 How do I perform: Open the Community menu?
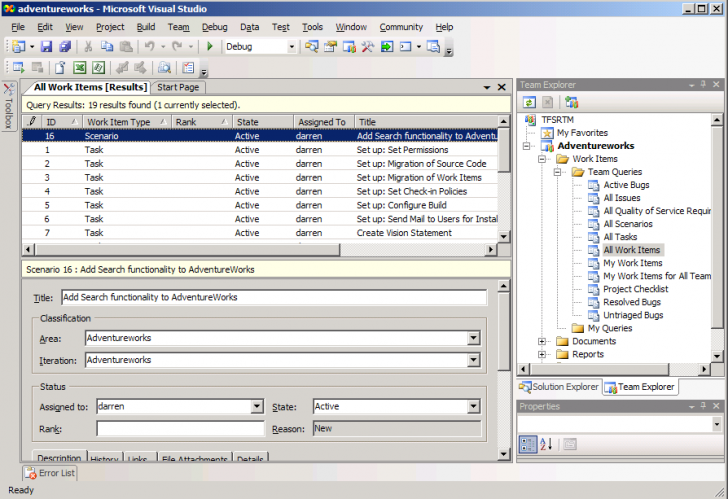pos(401,27)
